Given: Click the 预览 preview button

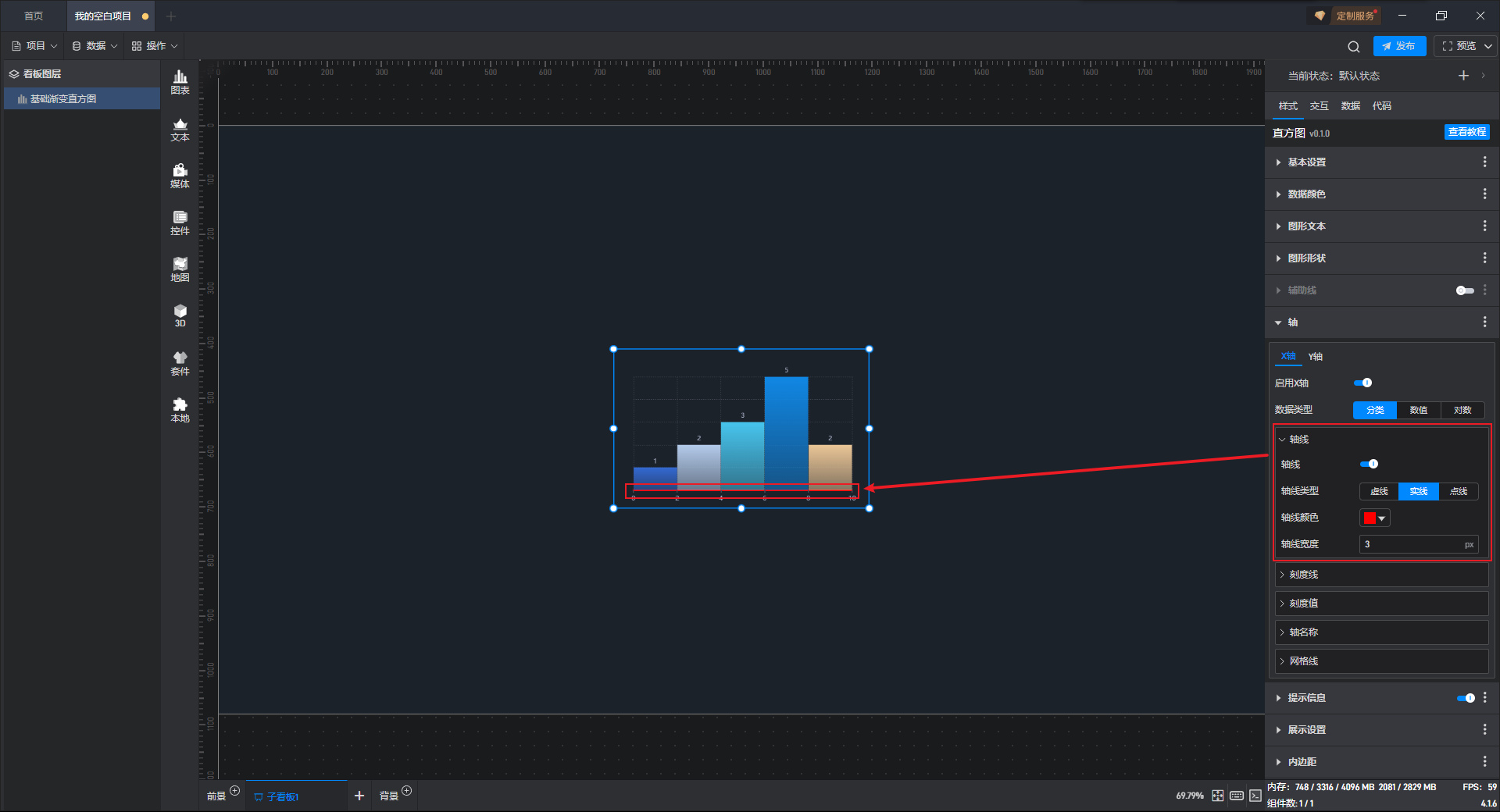Looking at the screenshot, I should 1459,46.
